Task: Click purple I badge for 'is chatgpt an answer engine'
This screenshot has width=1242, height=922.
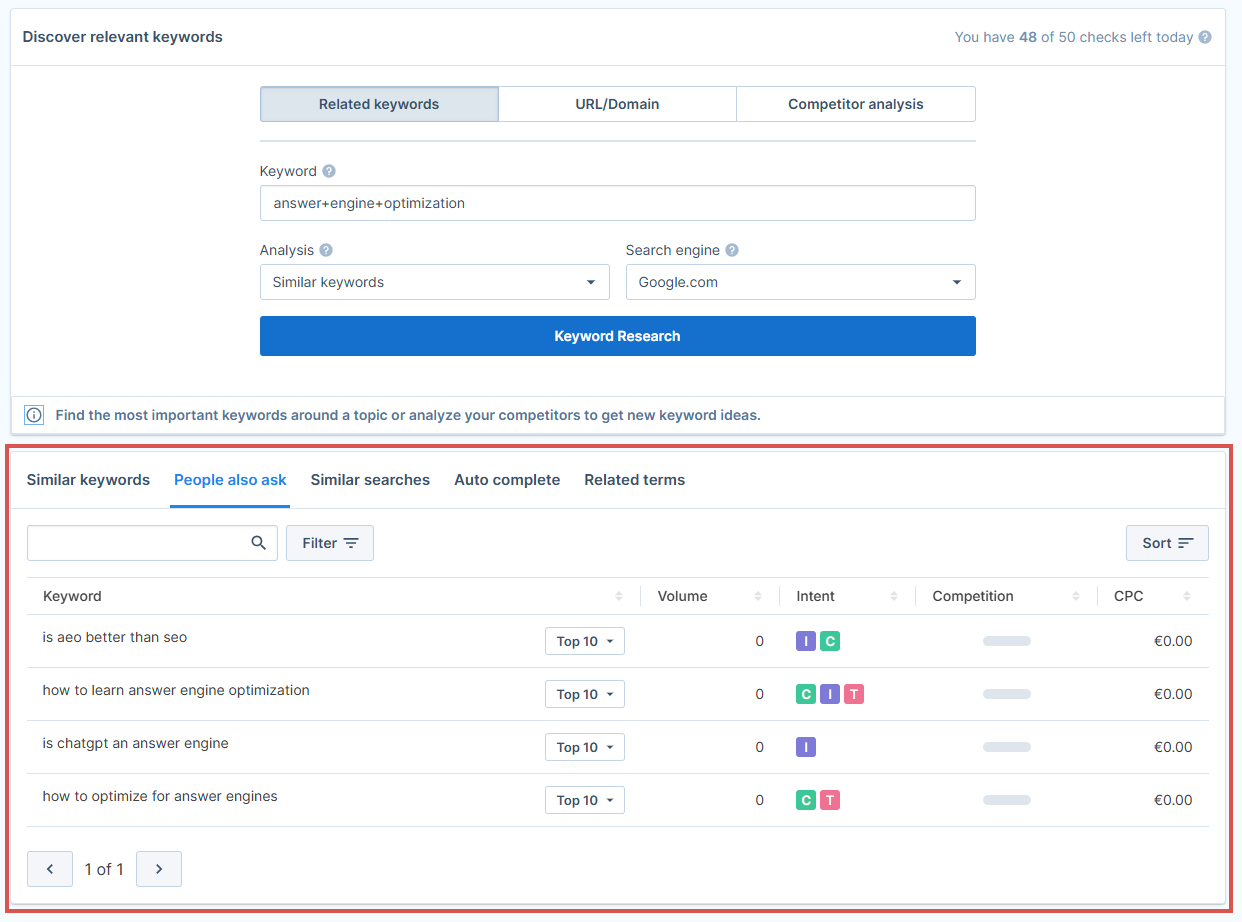Action: (x=806, y=747)
